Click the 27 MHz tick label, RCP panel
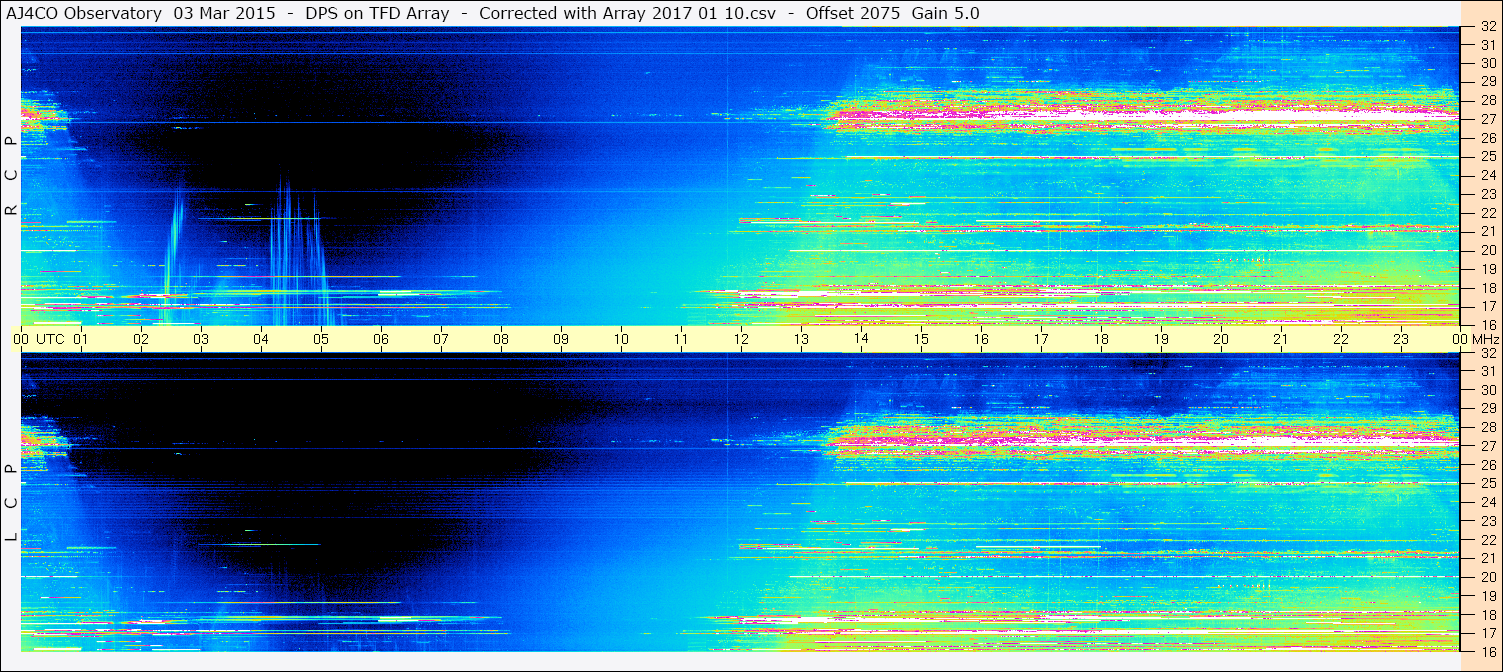This screenshot has width=1503, height=672. click(x=1487, y=119)
